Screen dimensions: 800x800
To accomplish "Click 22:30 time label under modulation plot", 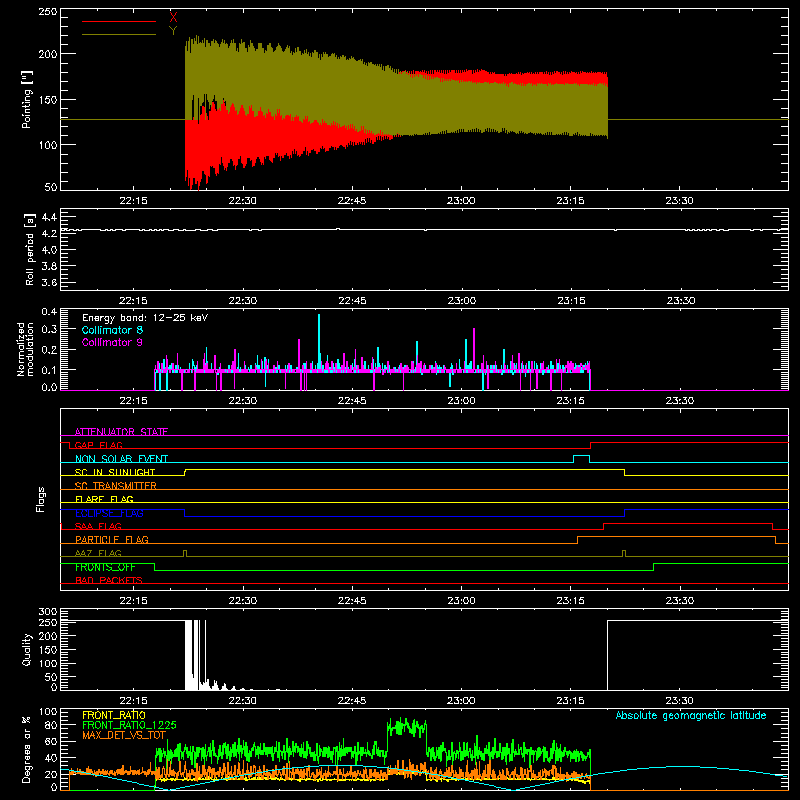I will [242, 401].
